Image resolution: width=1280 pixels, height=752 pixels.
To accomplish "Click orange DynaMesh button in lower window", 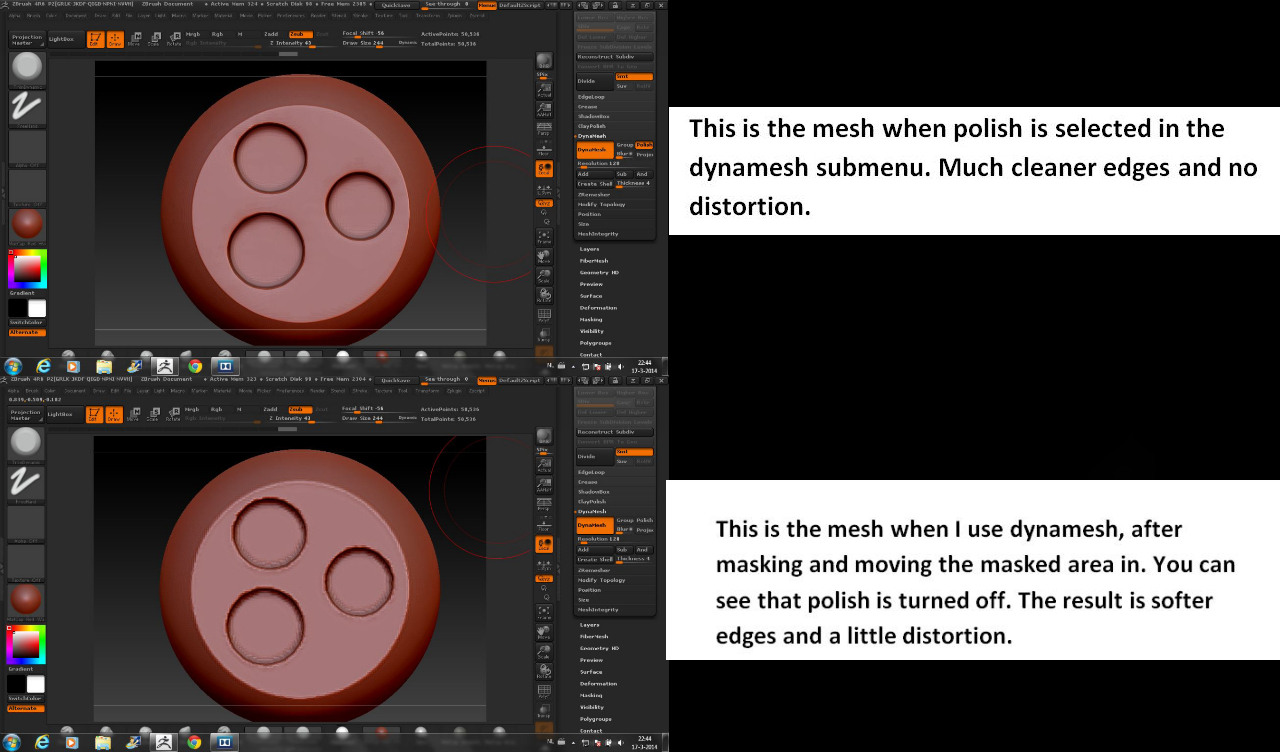I will point(594,525).
